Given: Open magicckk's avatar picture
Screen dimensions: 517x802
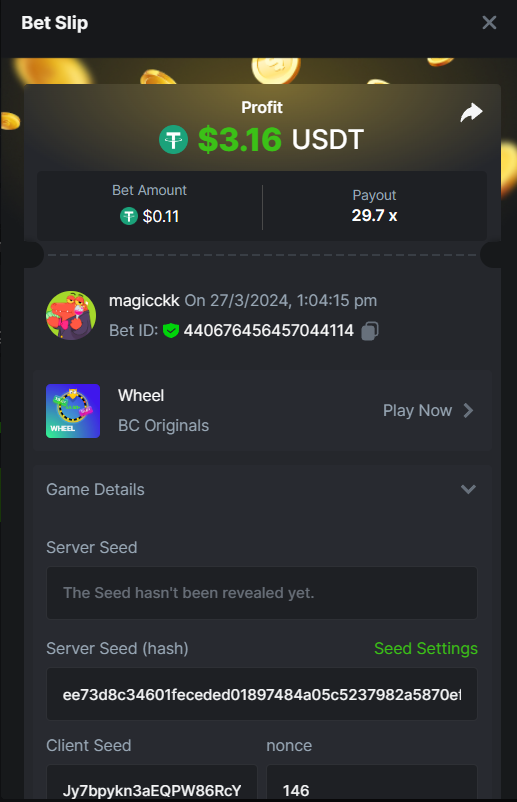Looking at the screenshot, I should pyautogui.click(x=71, y=316).
